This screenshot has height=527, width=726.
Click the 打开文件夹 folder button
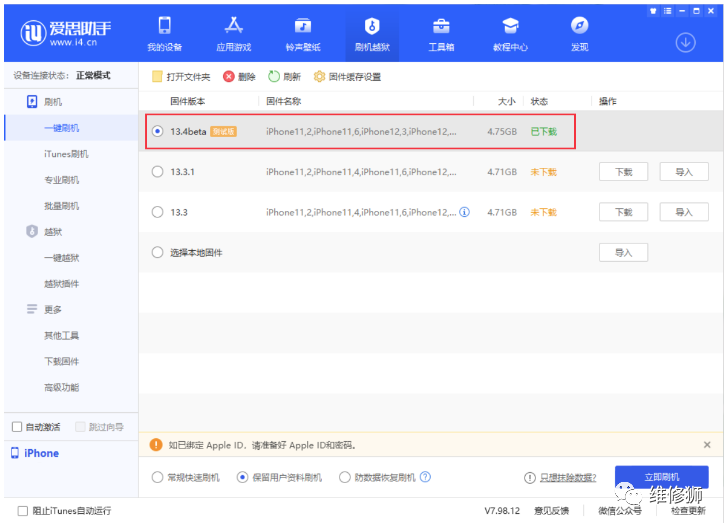click(x=181, y=76)
